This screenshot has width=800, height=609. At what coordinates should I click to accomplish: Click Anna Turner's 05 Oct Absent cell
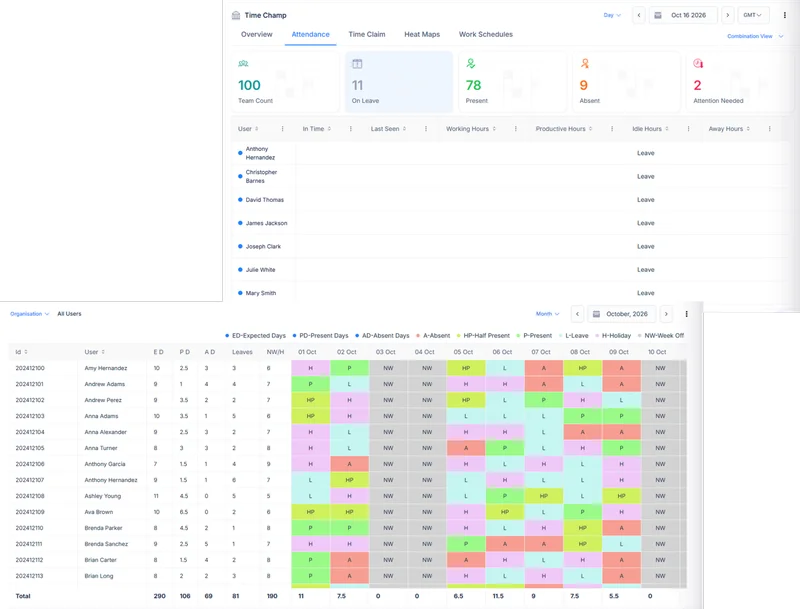(x=466, y=448)
